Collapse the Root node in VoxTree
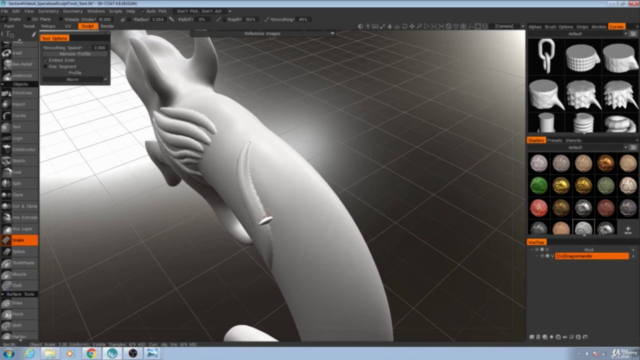Screen dimensions: 640x360 pos(532,249)
